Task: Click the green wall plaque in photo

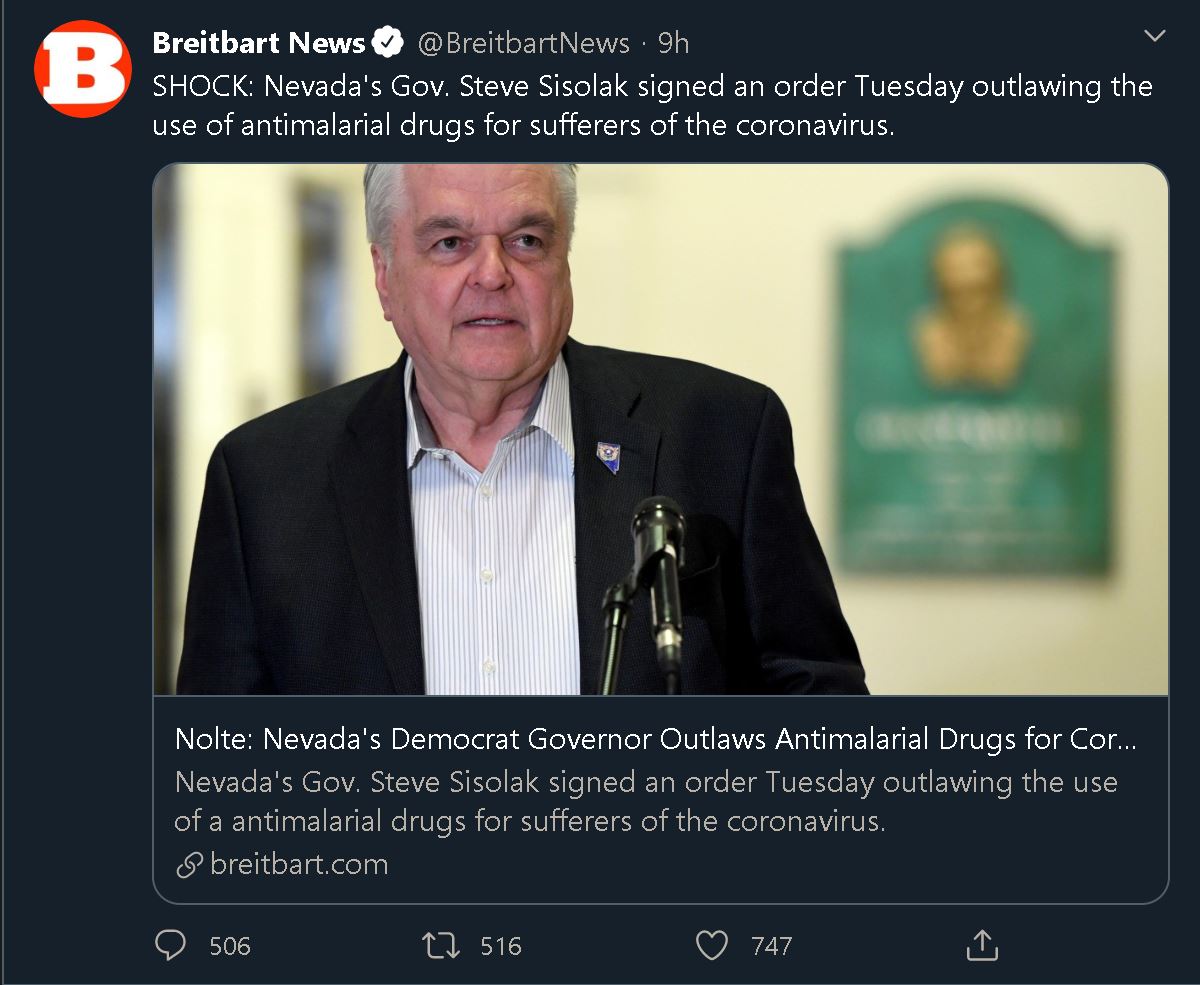Action: tap(973, 400)
